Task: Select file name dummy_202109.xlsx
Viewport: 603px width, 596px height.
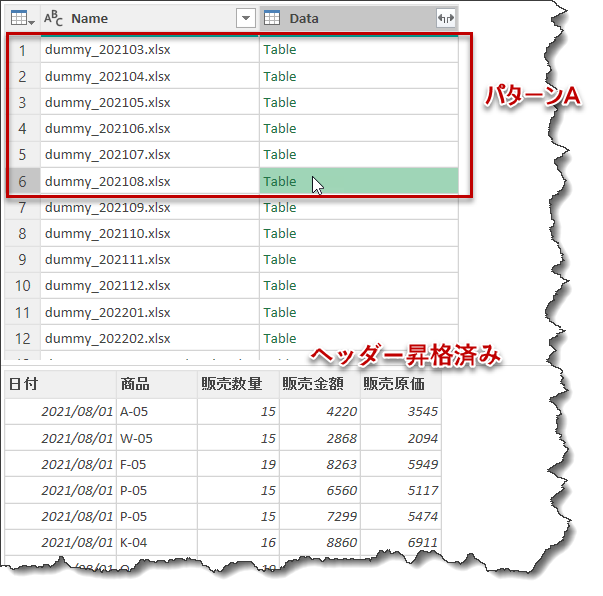Action: (107, 208)
